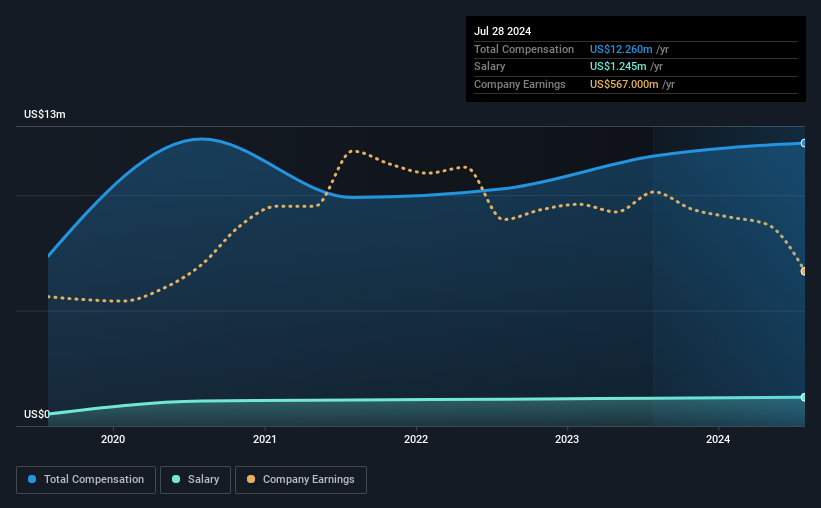
Task: Click the 2024 x-axis label
Action: (x=718, y=439)
